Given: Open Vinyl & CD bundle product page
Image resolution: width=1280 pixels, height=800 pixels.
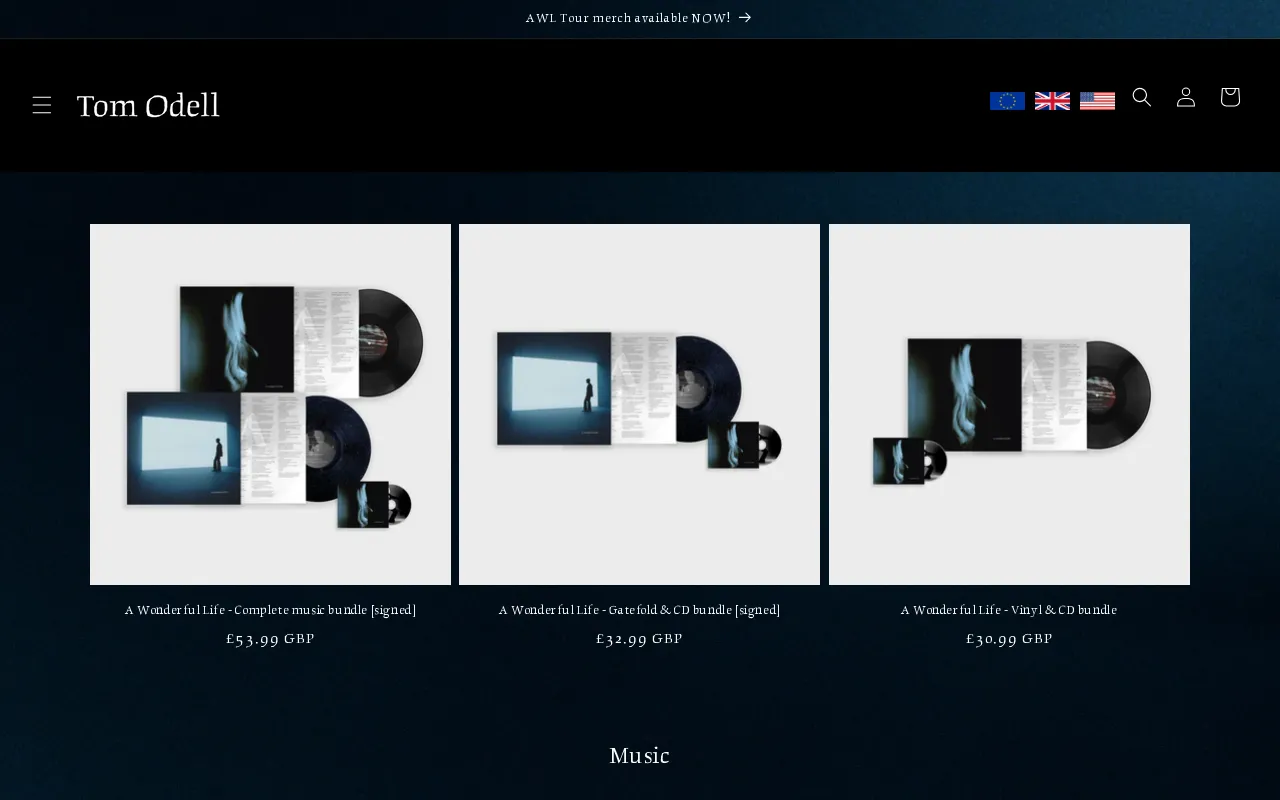Looking at the screenshot, I should tap(1009, 610).
